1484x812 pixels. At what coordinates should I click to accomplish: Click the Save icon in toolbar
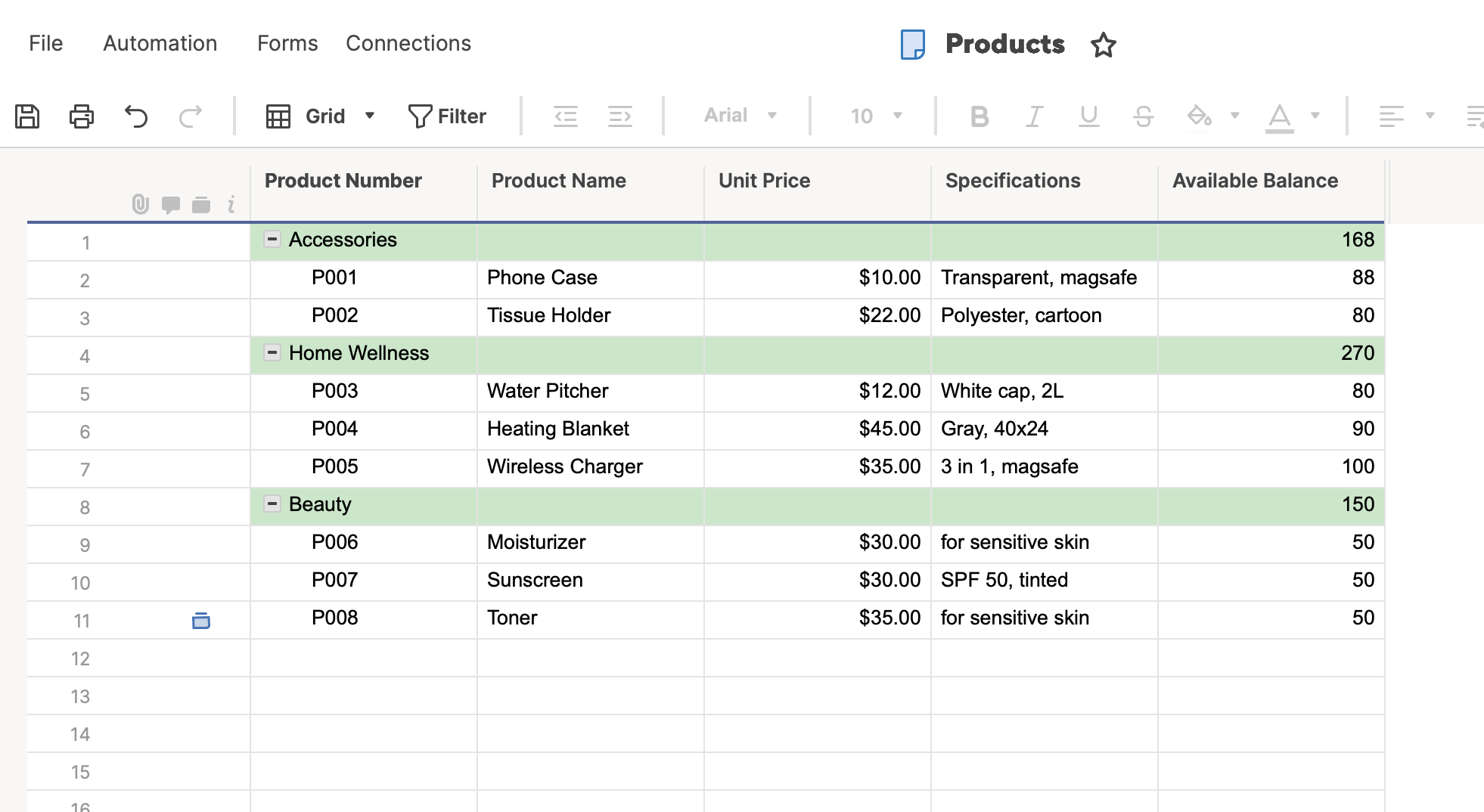click(x=27, y=116)
